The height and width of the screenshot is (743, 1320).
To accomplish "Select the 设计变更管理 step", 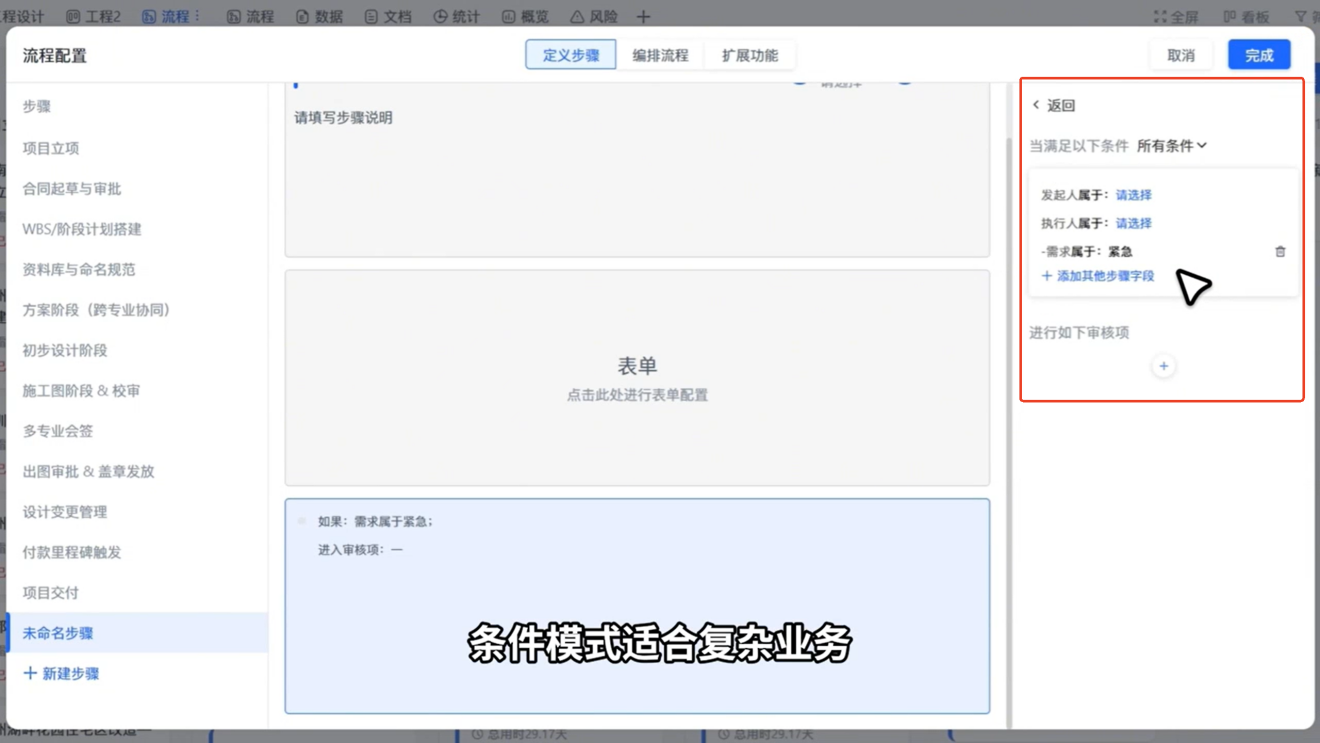I will tap(137, 512).
